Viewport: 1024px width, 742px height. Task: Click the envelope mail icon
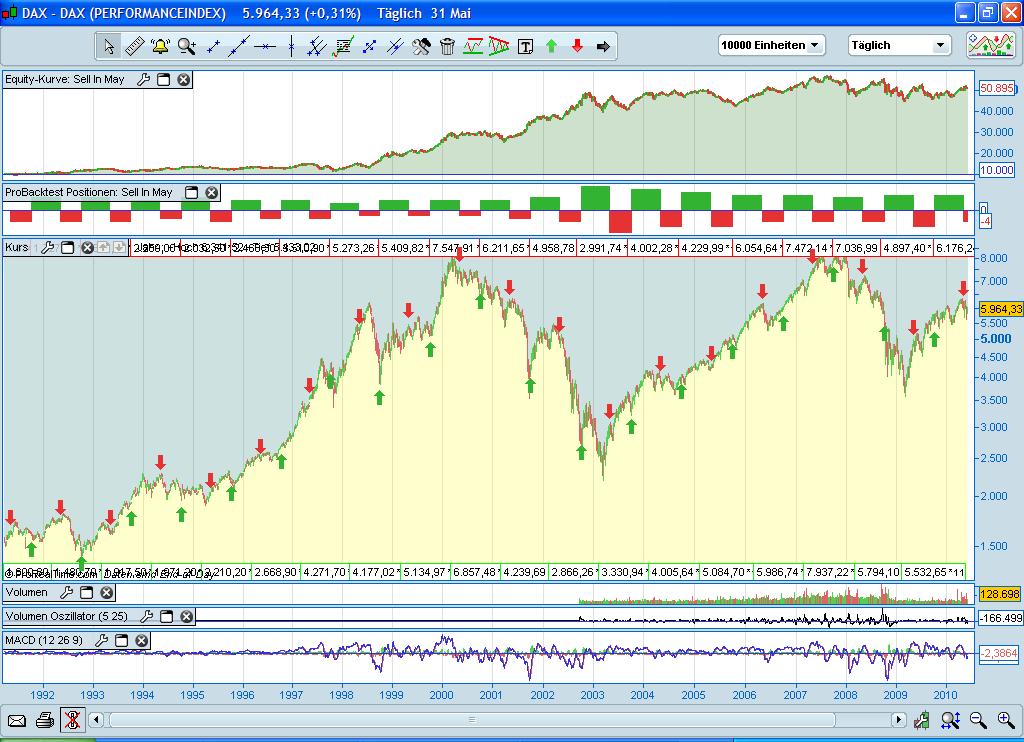click(17, 720)
